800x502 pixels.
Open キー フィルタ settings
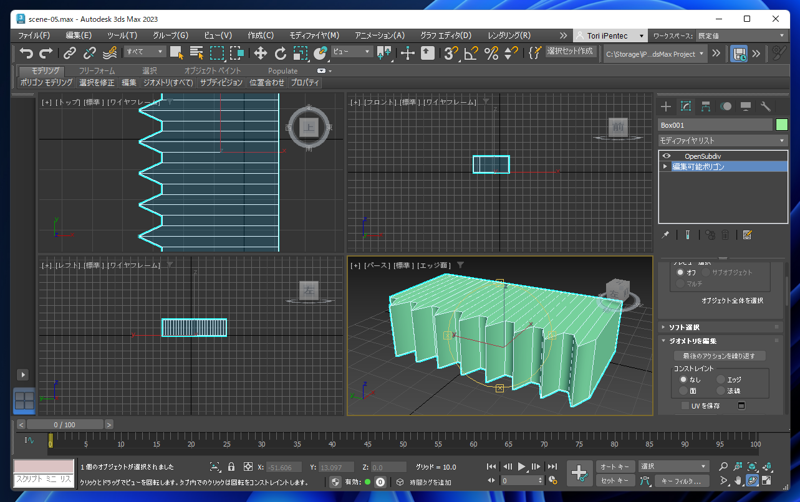pos(682,481)
